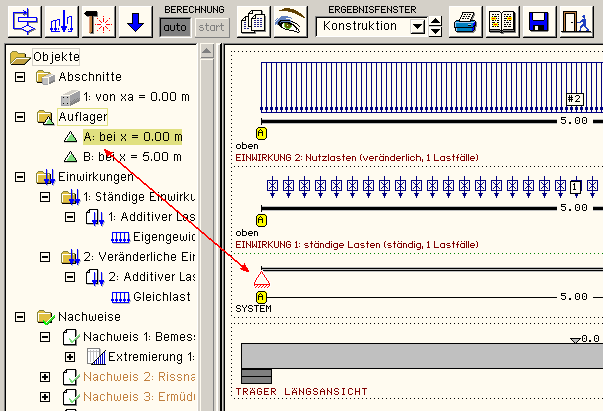Screen dimensions: 603x411
Task: Expand the Nachweis 2: Rissnachweis node
Action: 45,377
